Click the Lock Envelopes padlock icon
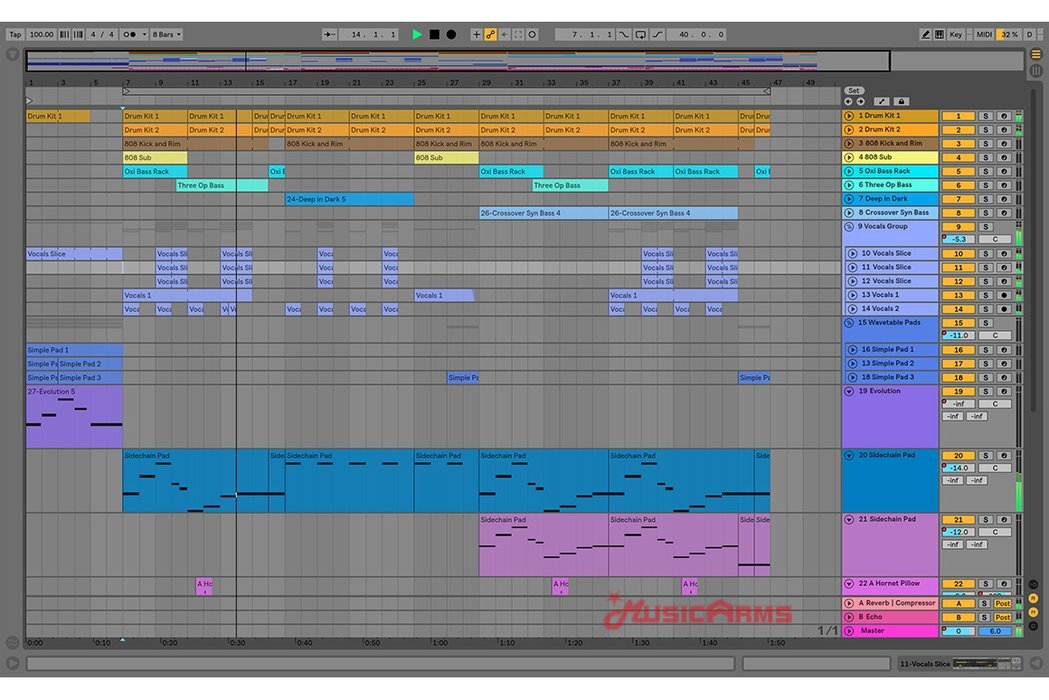This screenshot has height=700, width=1049. (x=900, y=101)
